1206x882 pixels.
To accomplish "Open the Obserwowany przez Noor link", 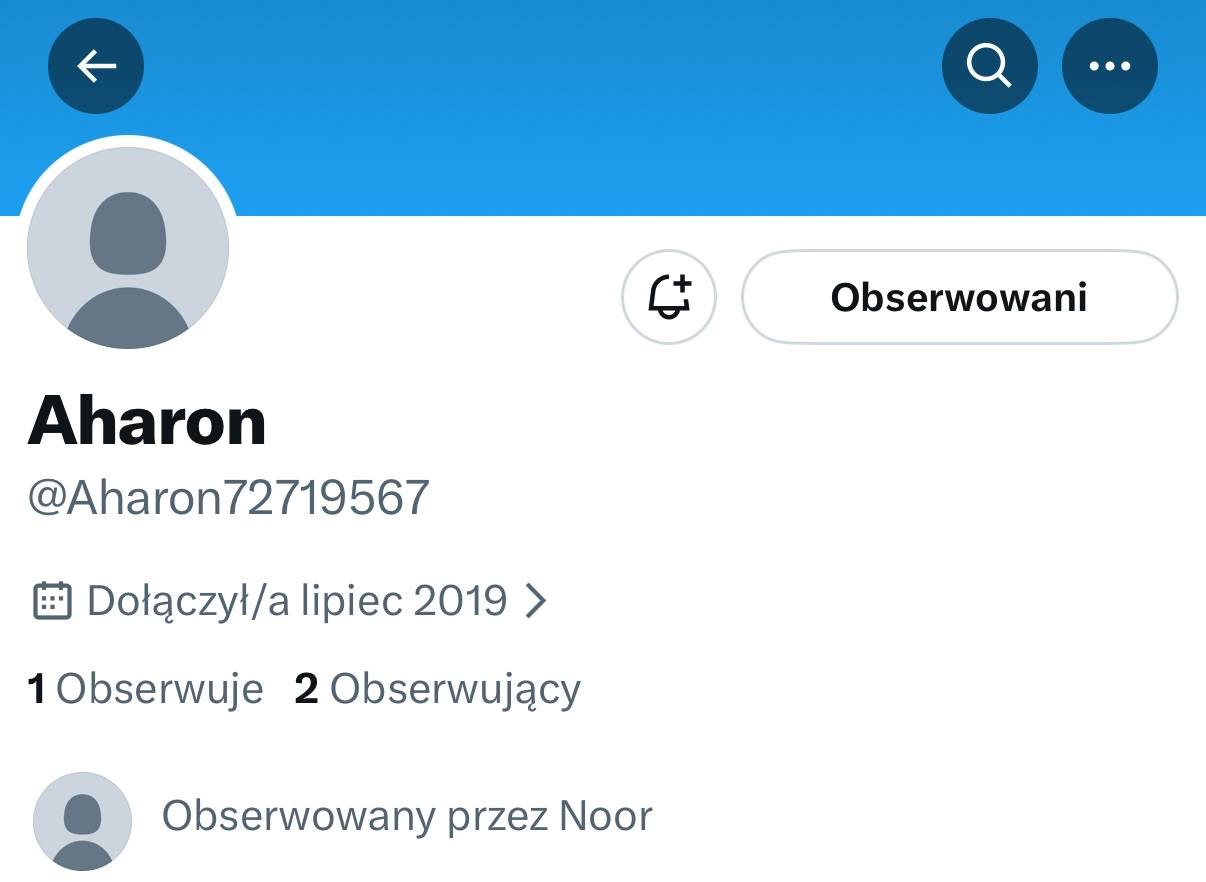I will [407, 816].
